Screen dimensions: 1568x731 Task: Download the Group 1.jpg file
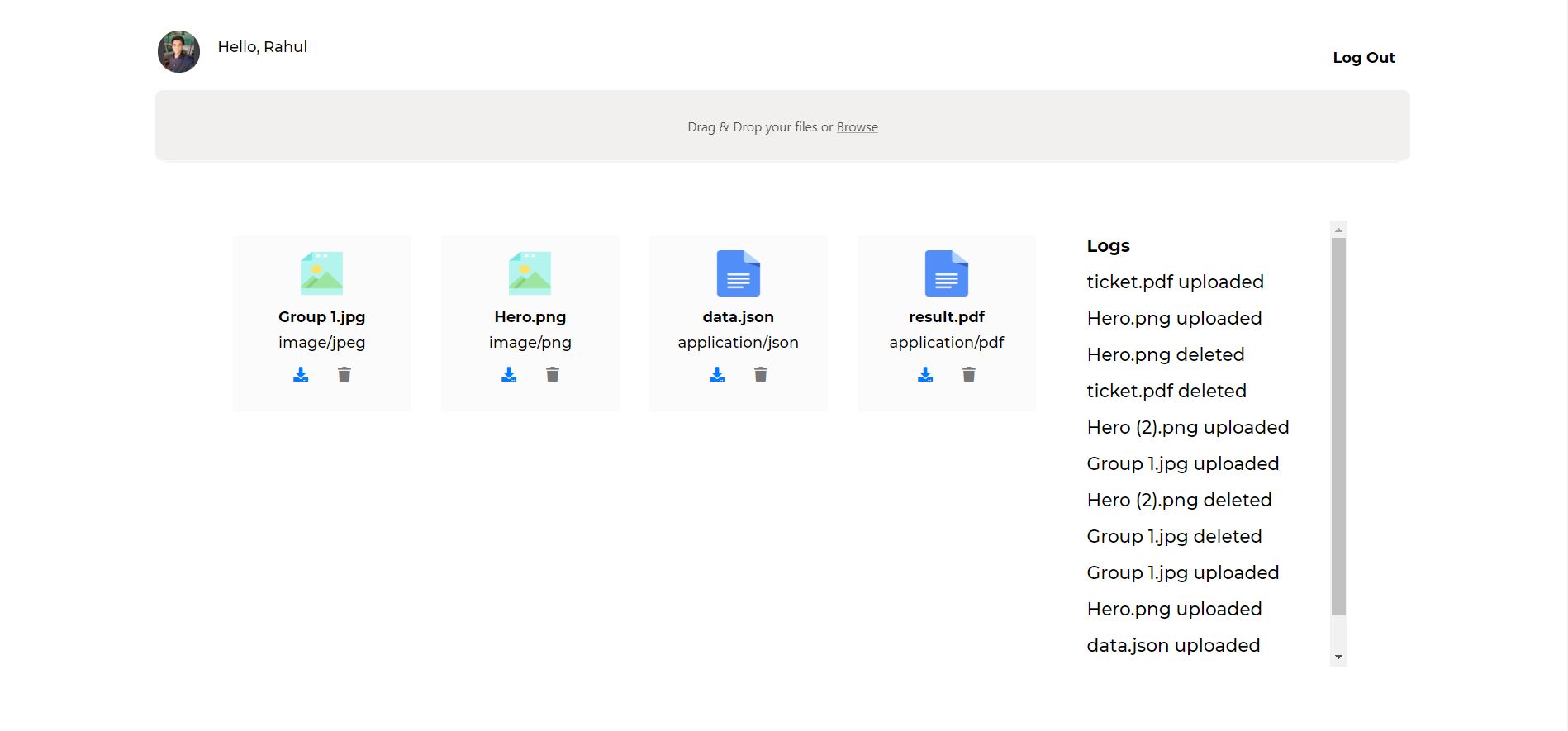tap(301, 375)
